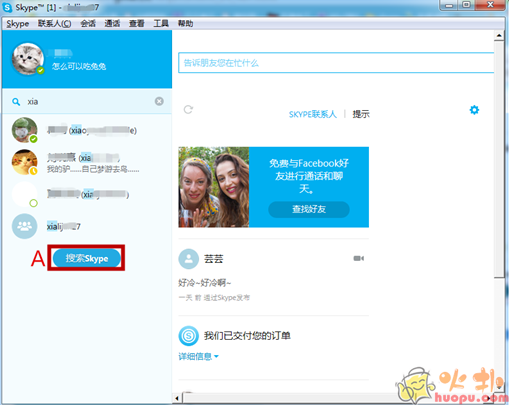509x405 pixels.
Task: Maximize the Skype window
Action: tap(467, 5)
